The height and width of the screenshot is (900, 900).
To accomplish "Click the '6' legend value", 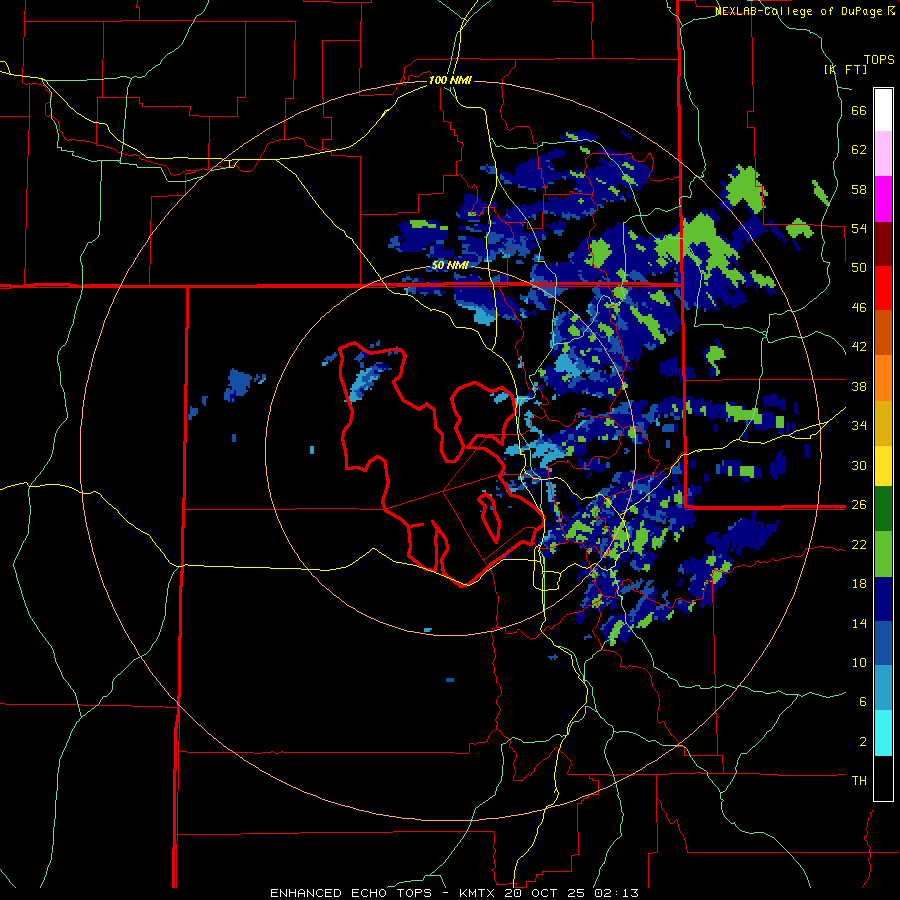I will 863,701.
